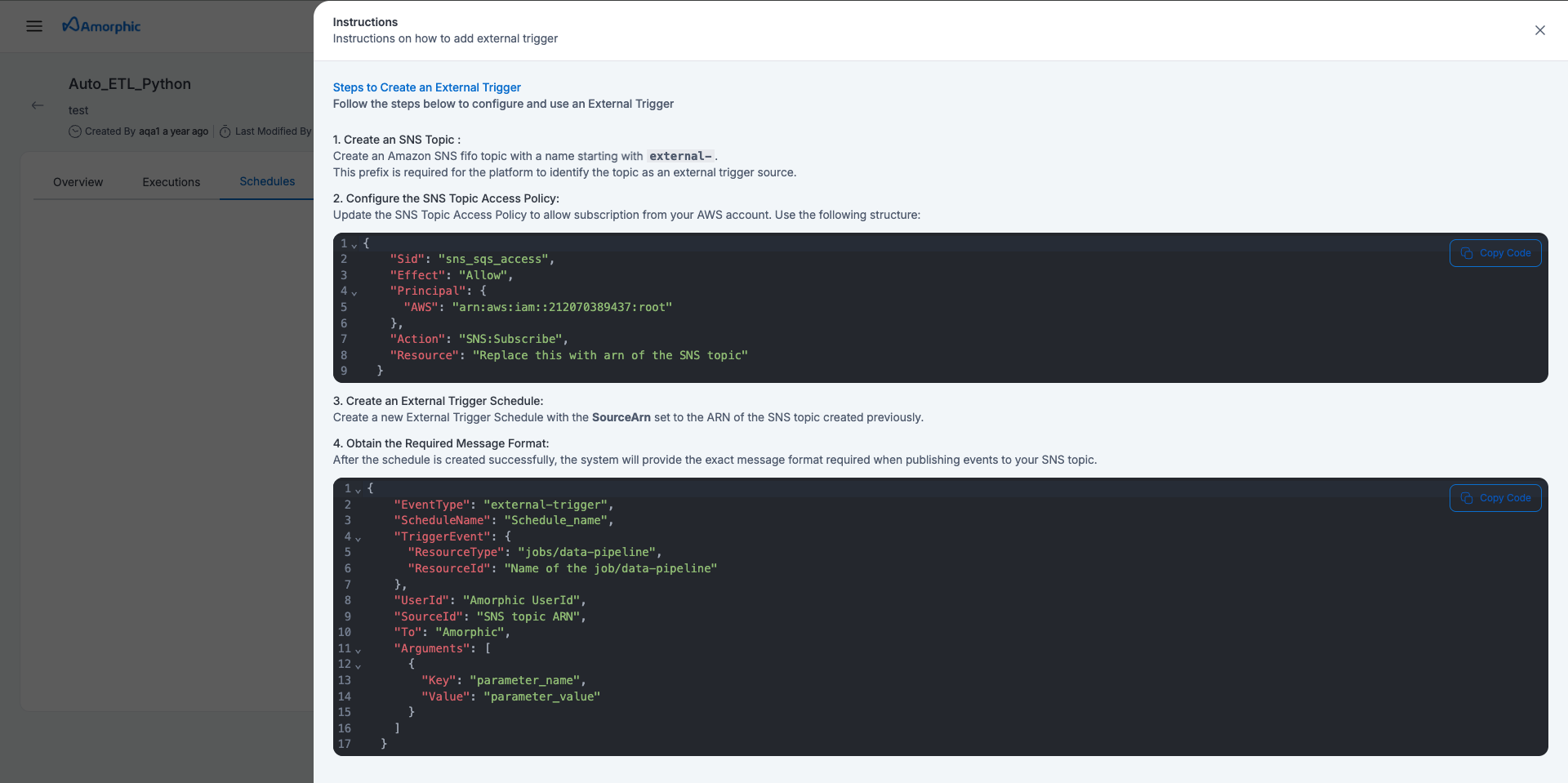This screenshot has width=1568, height=783.
Task: Open the hamburger navigation menu
Action: coord(34,26)
